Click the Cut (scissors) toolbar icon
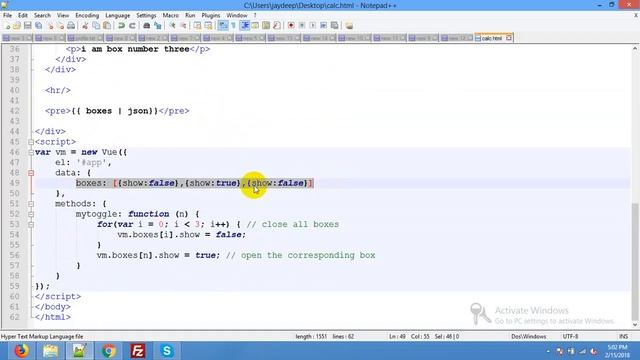Viewport: 640px width, 360px height. coord(85,26)
